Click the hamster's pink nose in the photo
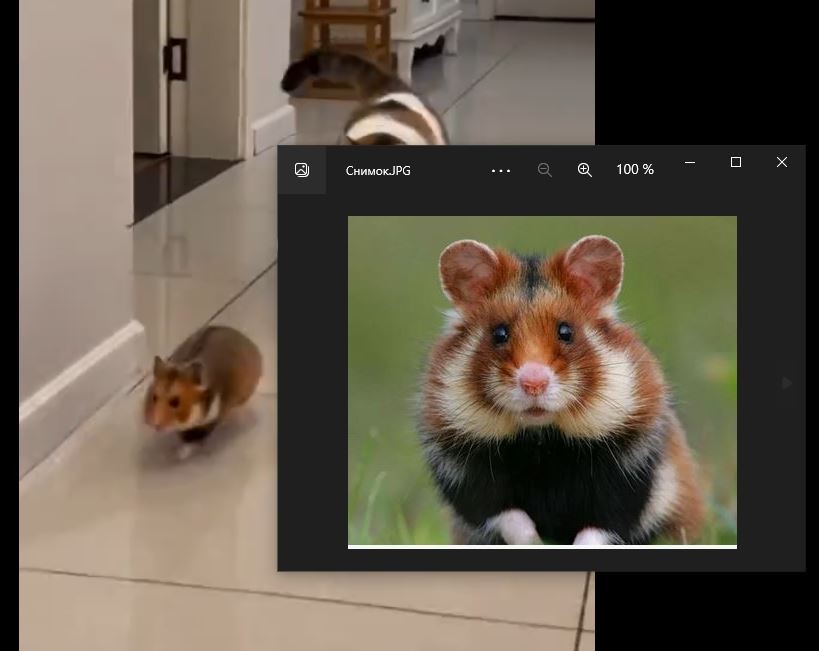The image size is (819, 651). [533, 380]
